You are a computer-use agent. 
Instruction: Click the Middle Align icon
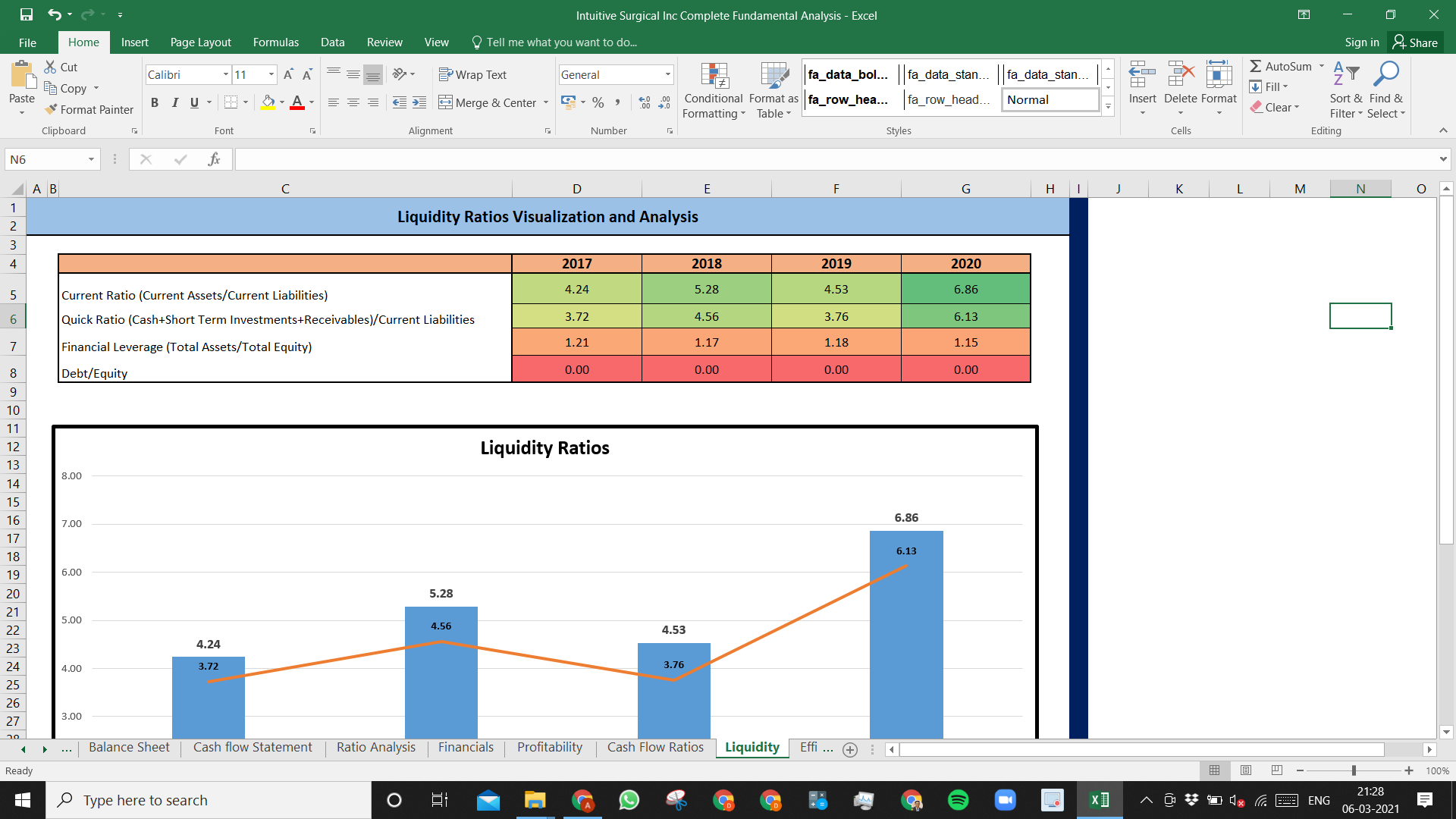(x=353, y=74)
